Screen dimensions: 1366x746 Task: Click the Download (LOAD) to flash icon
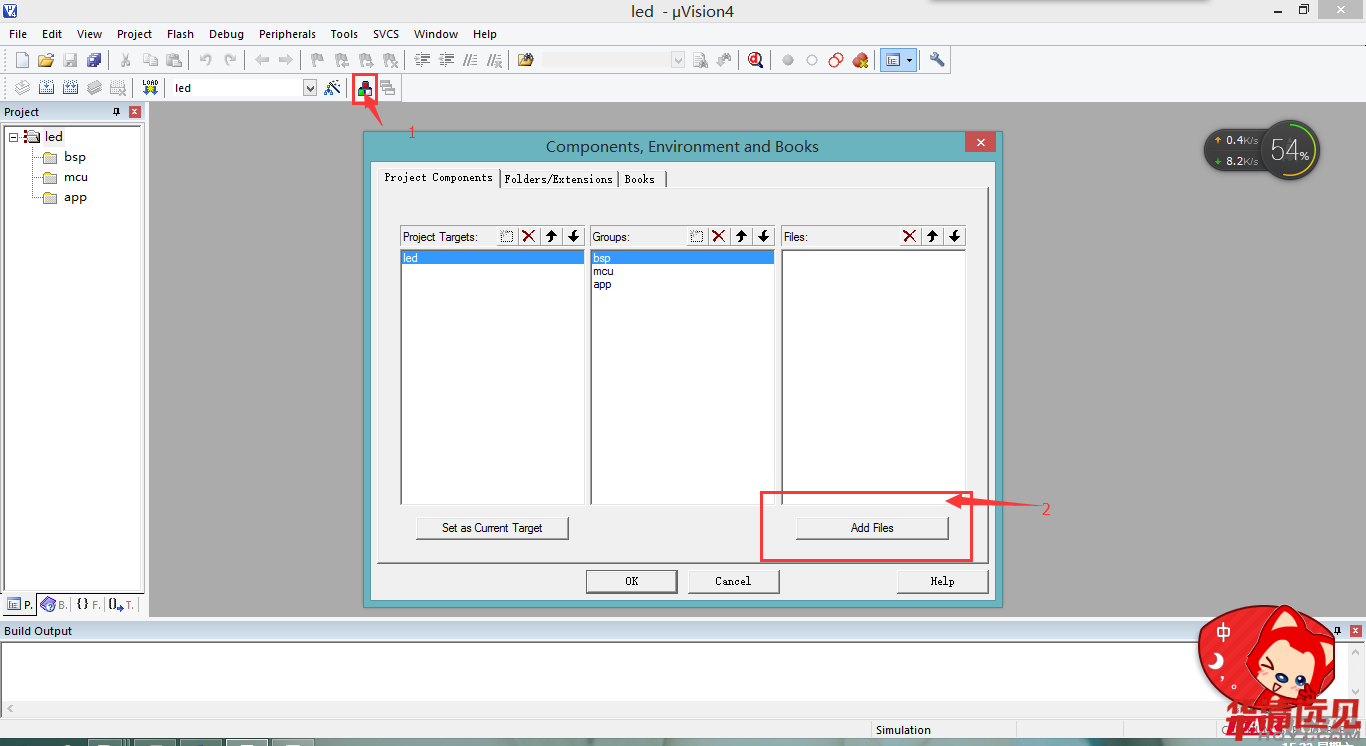pyautogui.click(x=150, y=88)
